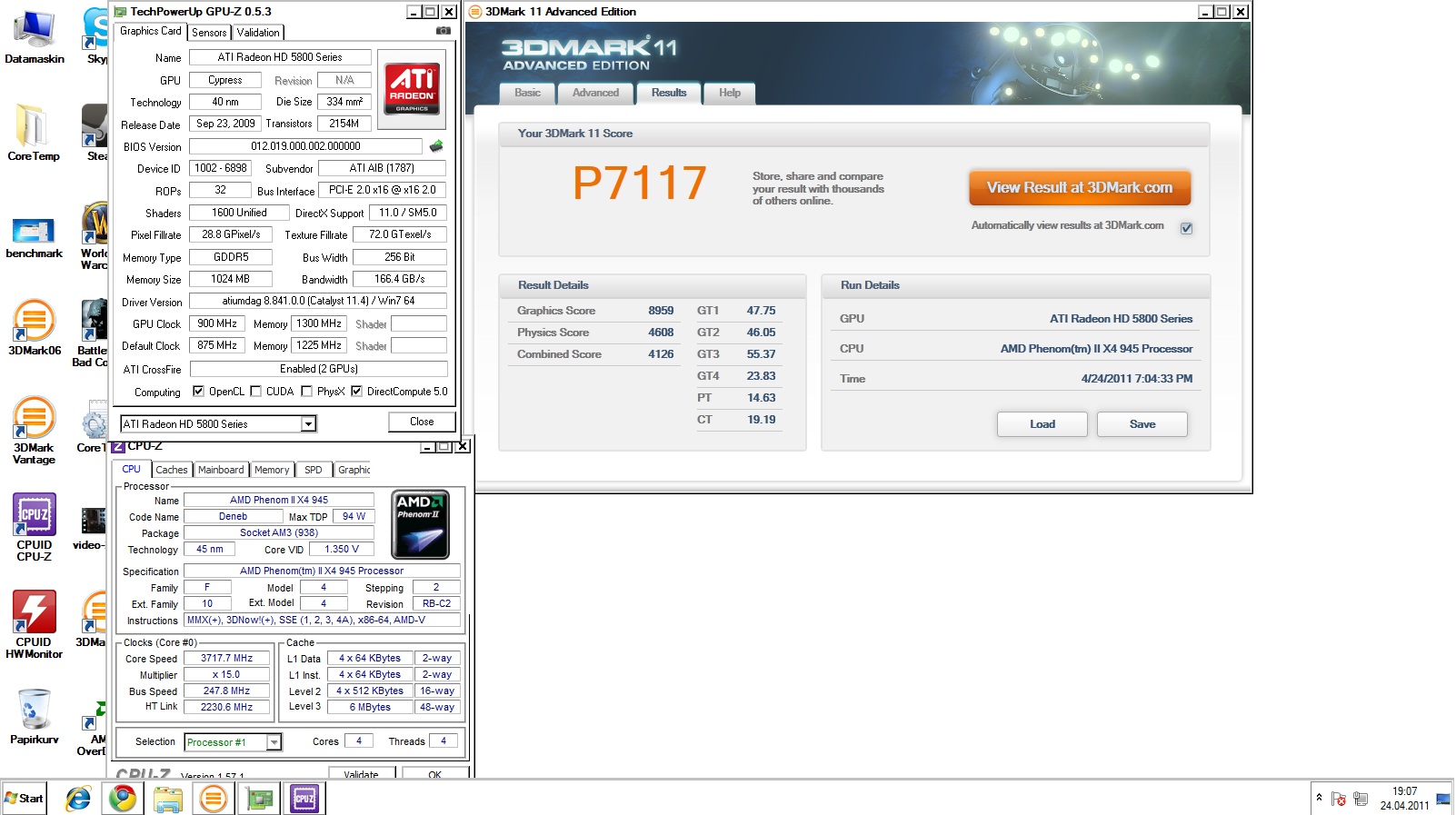Click the CPUID CPU-Z desktop shortcut

pyautogui.click(x=35, y=527)
